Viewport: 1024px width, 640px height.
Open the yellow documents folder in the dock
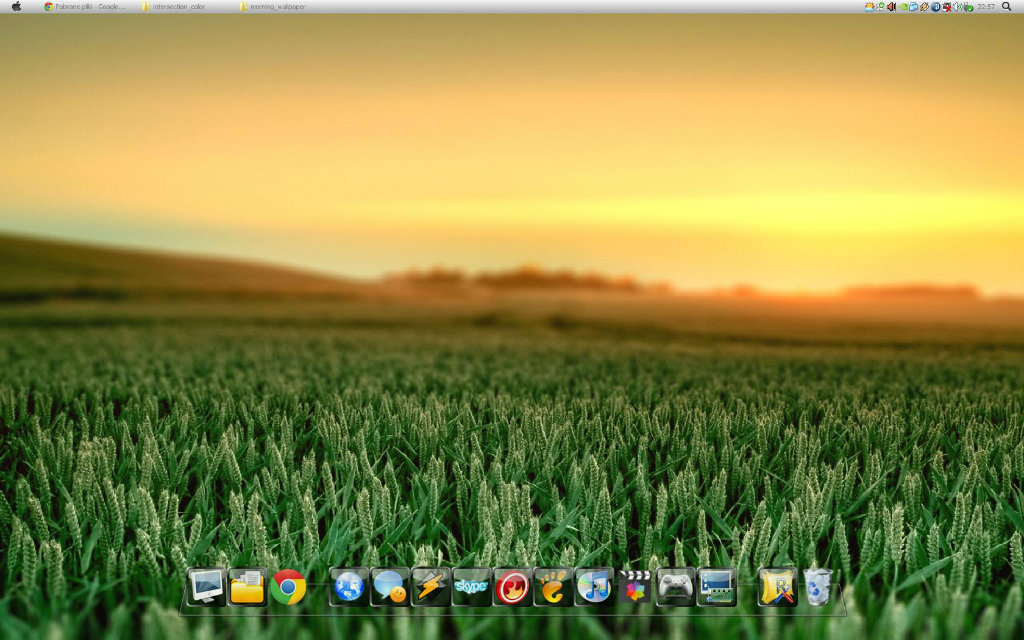coord(247,586)
